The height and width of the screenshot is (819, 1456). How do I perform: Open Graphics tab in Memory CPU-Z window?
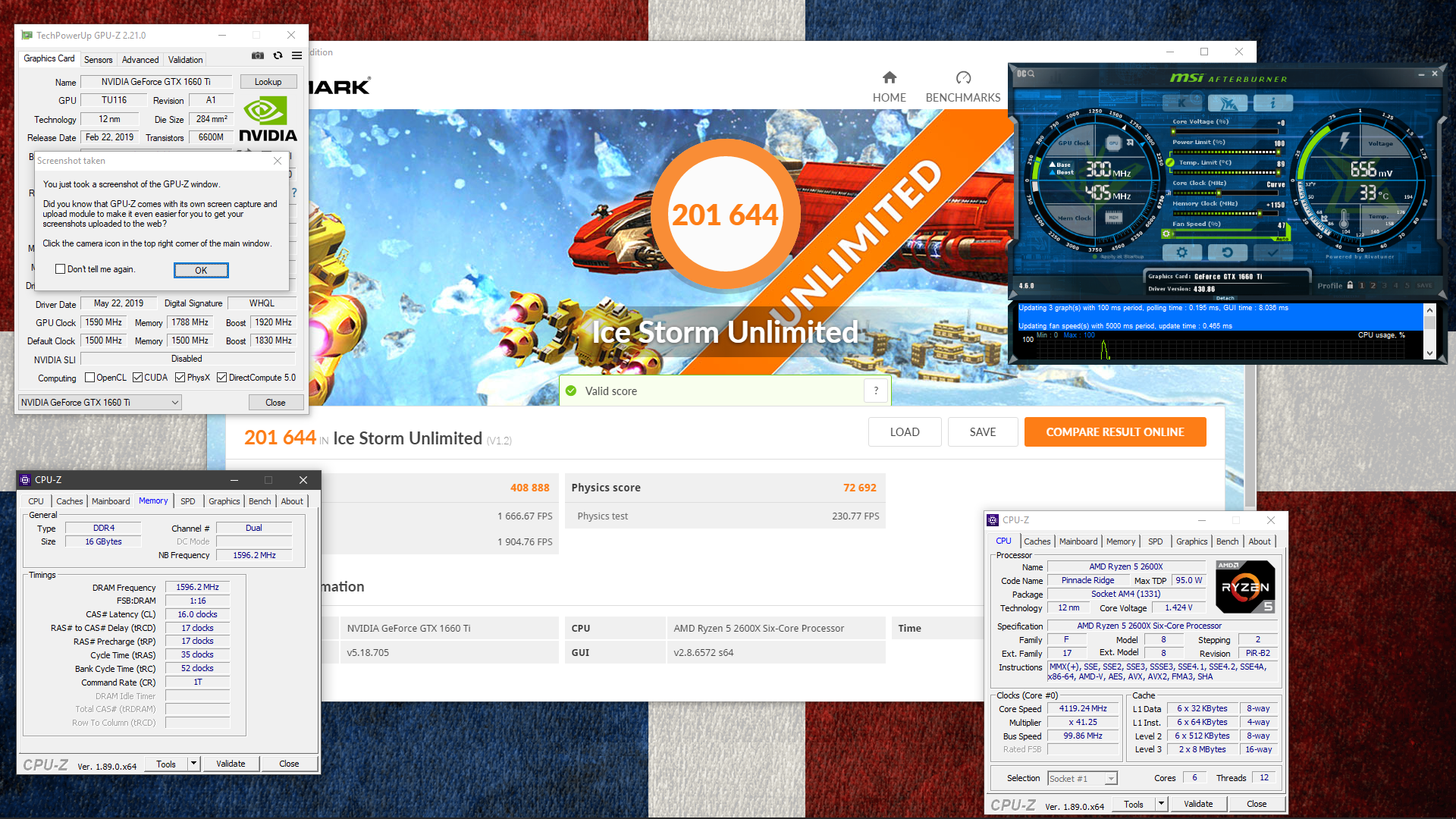tap(224, 501)
